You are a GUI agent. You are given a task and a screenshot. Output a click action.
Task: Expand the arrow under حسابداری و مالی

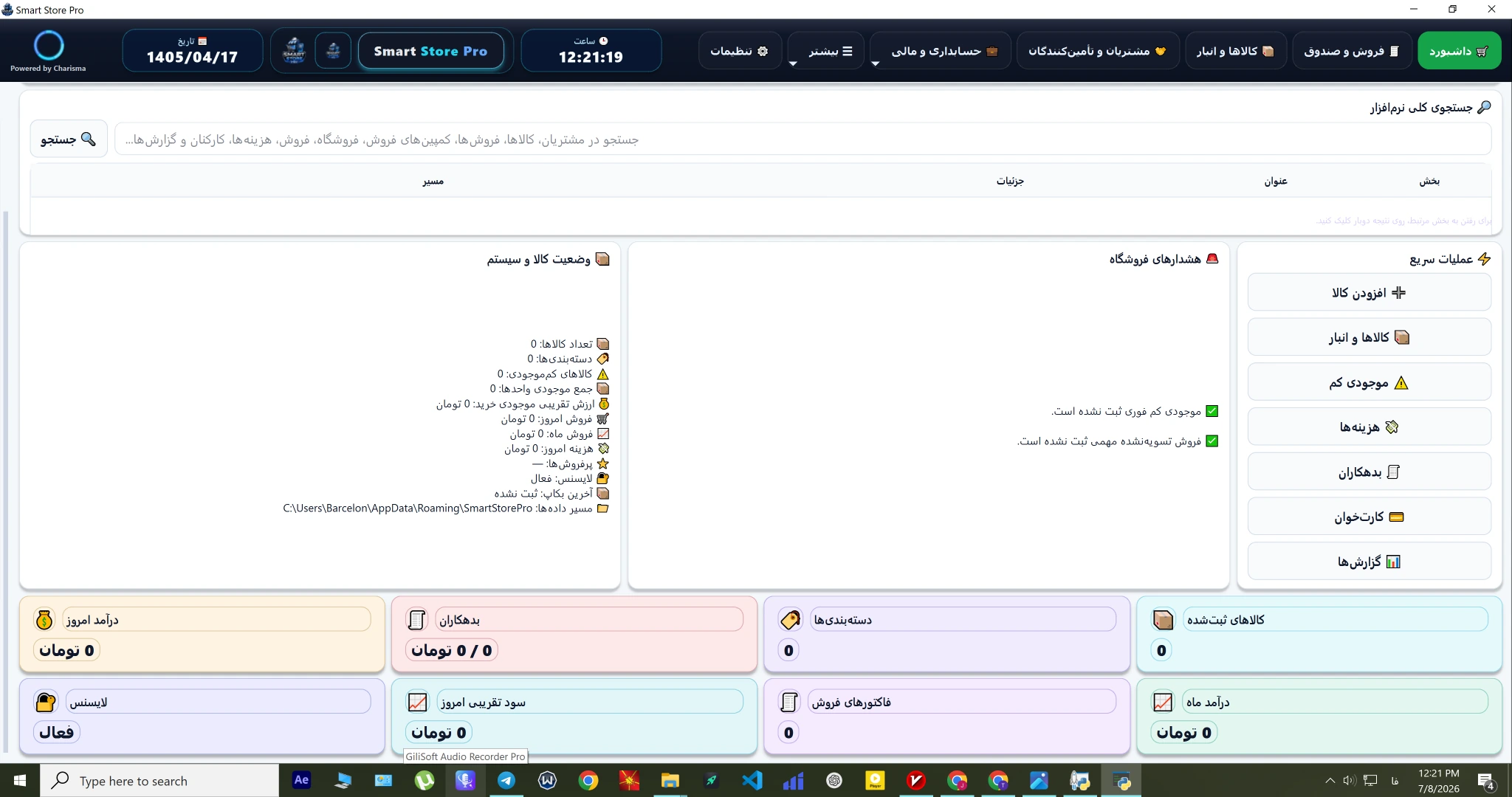point(875,63)
